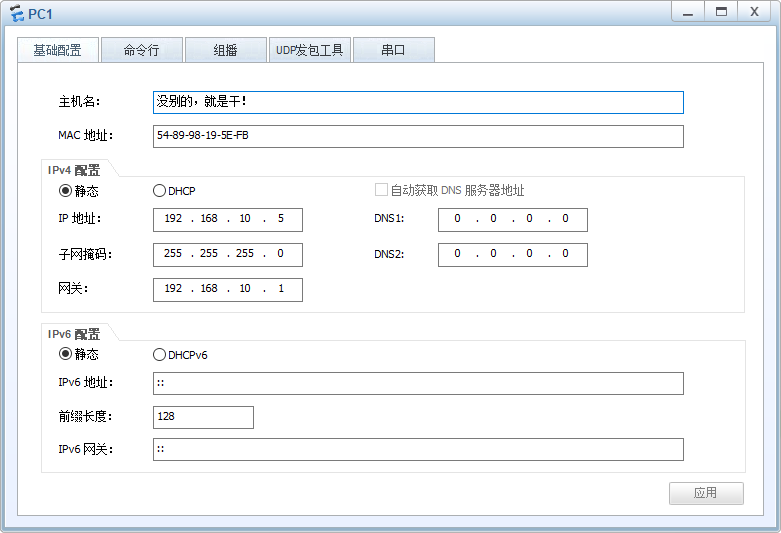The width and height of the screenshot is (781, 533).
Task: Click the 应用 button
Action: point(706,493)
